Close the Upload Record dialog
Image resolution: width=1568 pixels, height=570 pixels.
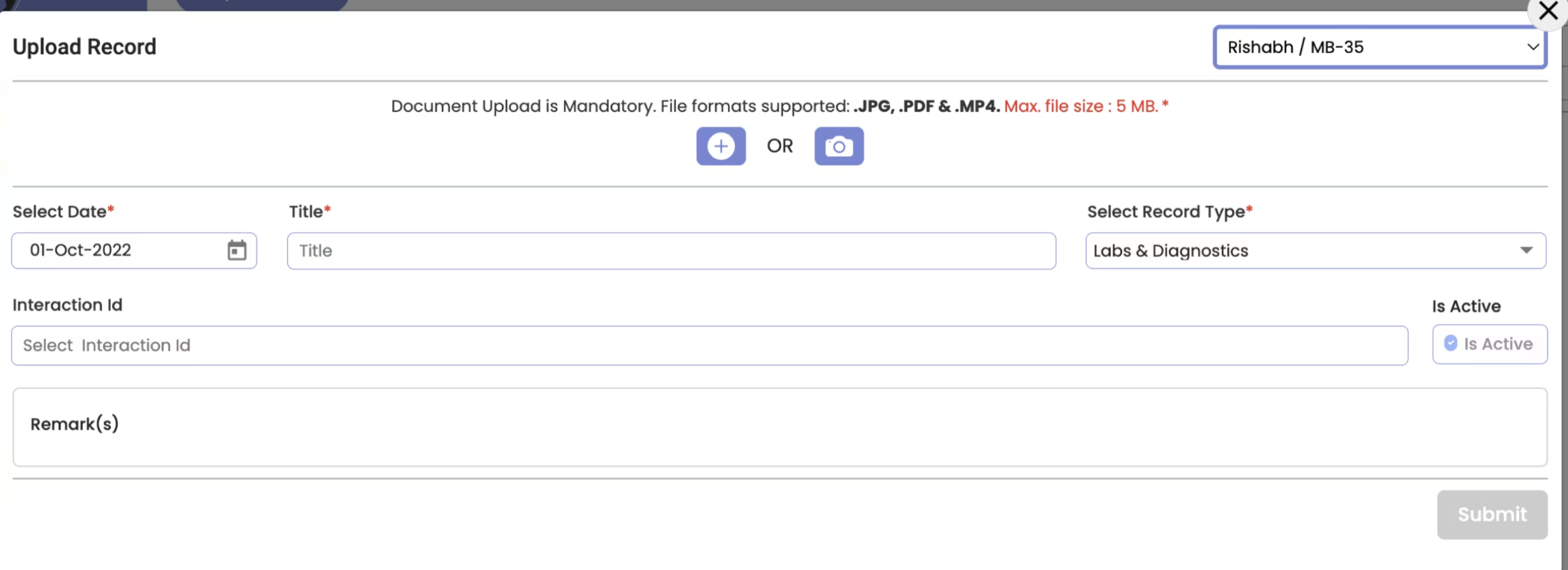tap(1547, 11)
